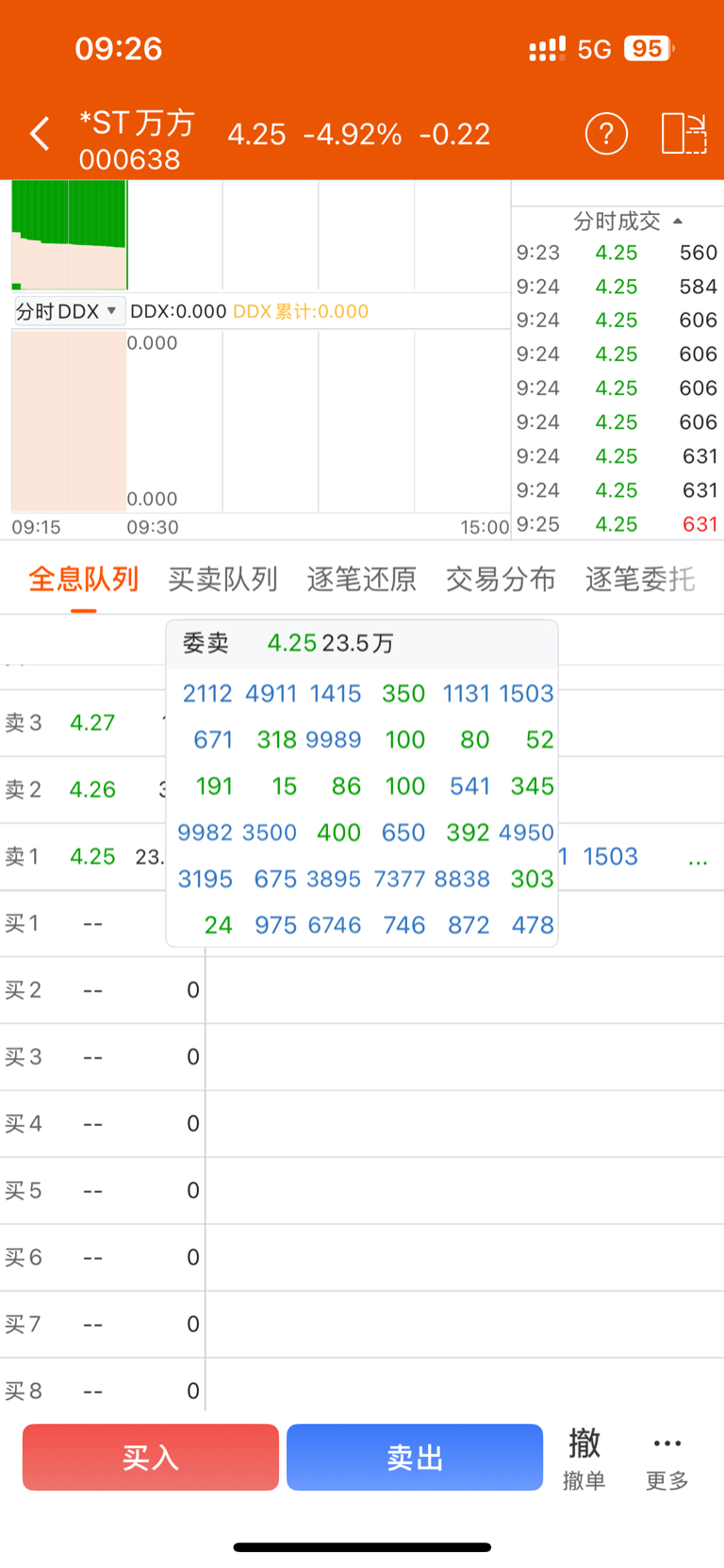Open 更多 three-dot menu
Viewport: 724px width, 1568px height.
tap(667, 1459)
